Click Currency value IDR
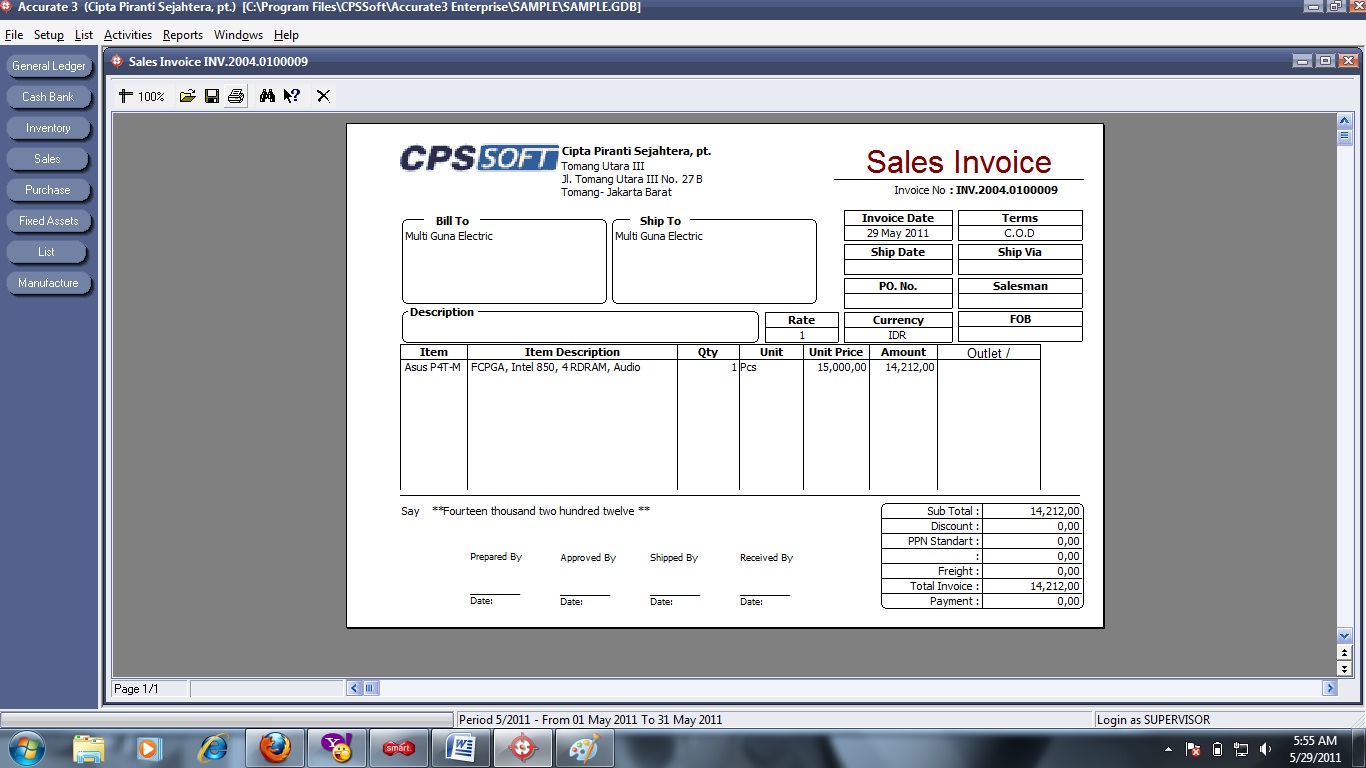This screenshot has height=768, width=1366. point(898,335)
